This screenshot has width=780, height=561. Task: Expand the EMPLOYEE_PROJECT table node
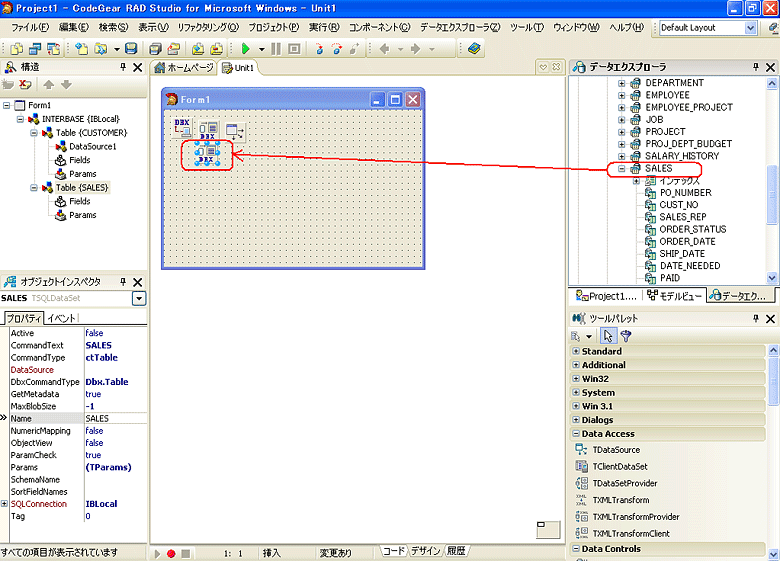(621, 107)
